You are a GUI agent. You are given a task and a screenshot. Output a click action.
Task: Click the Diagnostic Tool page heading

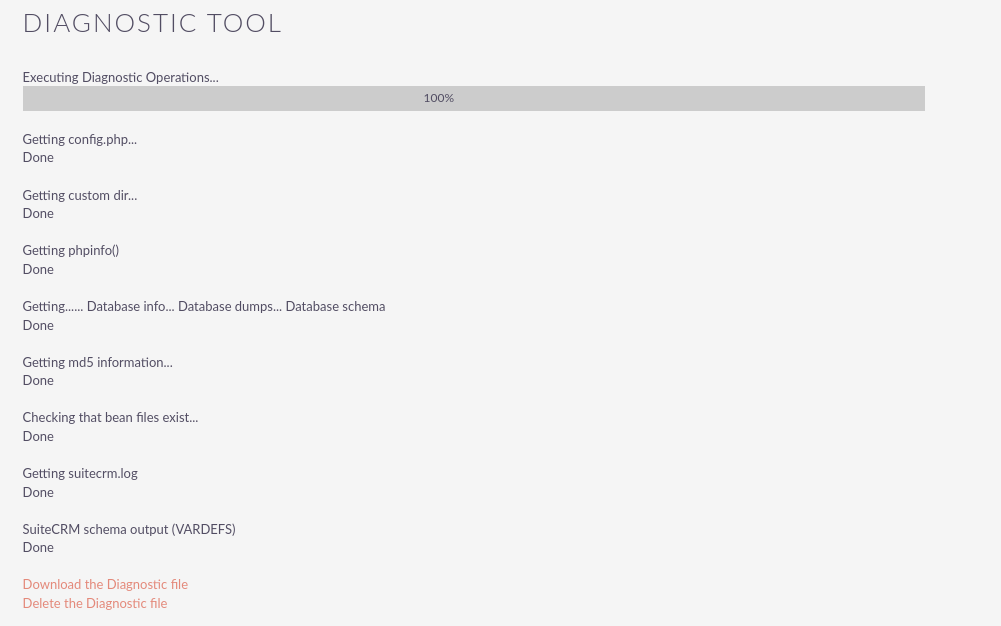tap(152, 24)
